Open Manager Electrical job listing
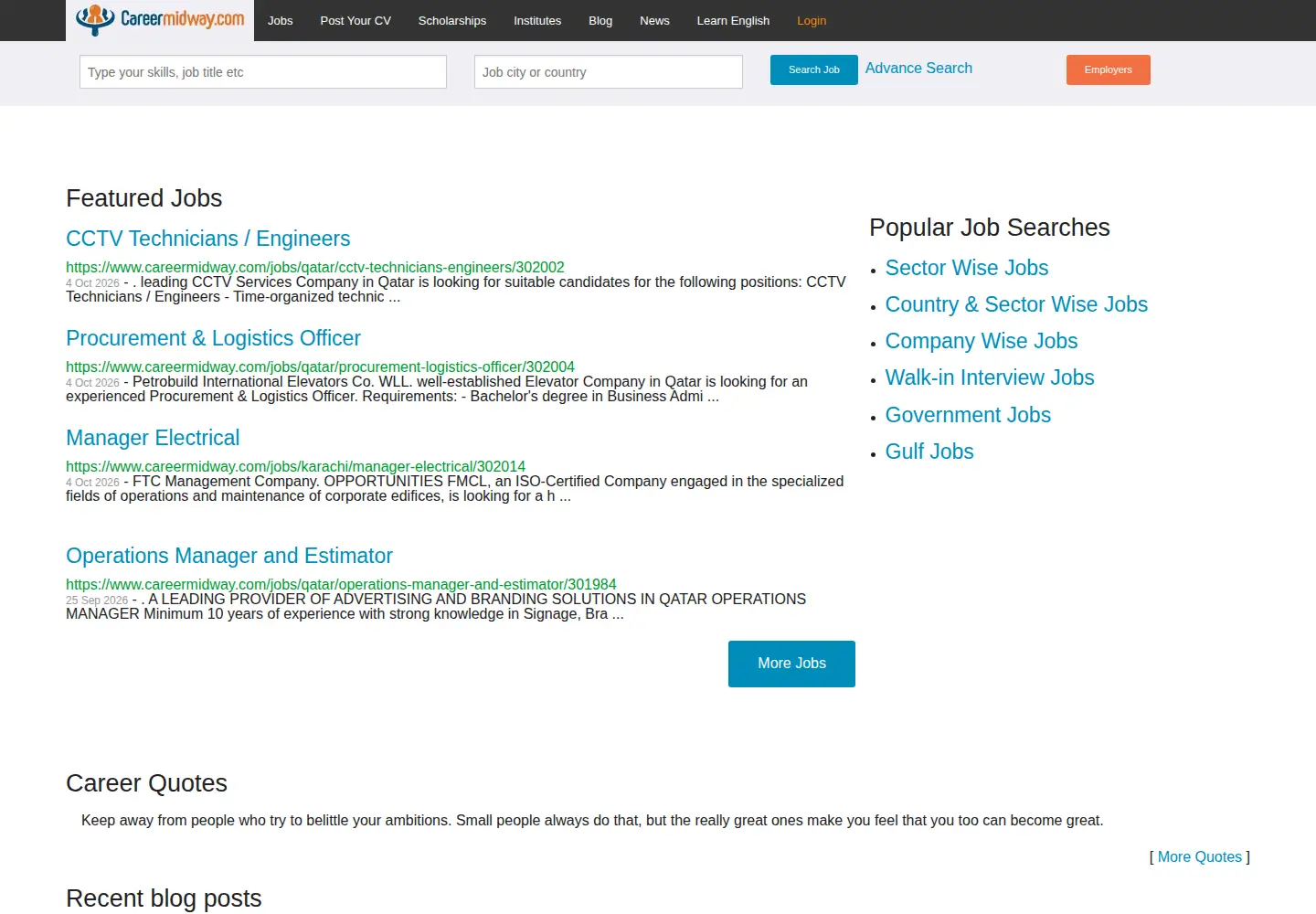The width and height of the screenshot is (1316, 914). (153, 438)
